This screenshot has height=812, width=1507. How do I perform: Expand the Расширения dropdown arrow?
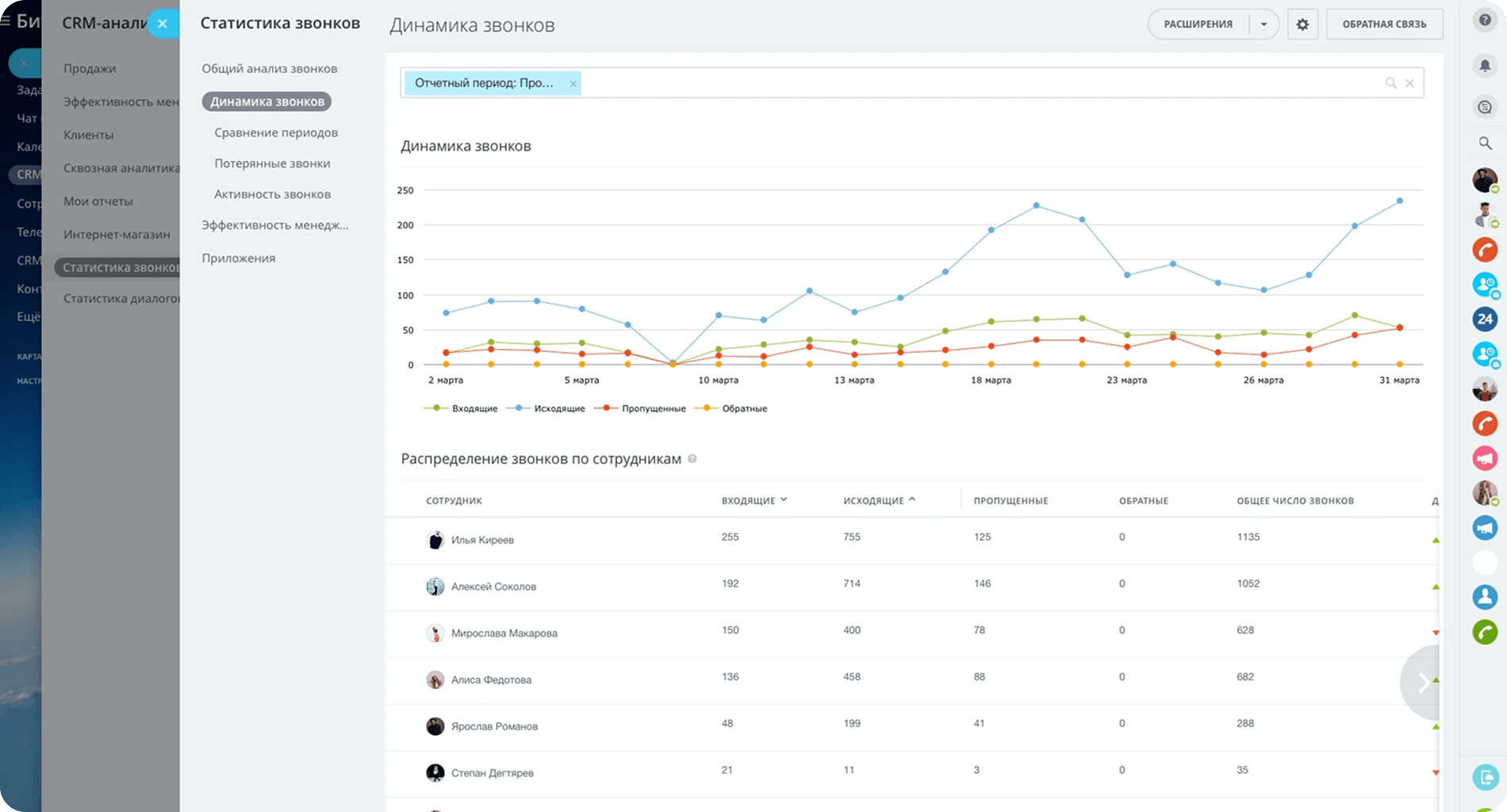tap(1264, 25)
